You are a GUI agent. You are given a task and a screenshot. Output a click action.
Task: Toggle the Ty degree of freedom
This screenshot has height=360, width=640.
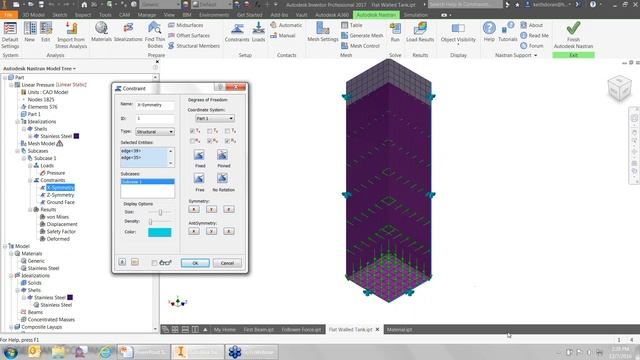pyautogui.click(x=210, y=131)
